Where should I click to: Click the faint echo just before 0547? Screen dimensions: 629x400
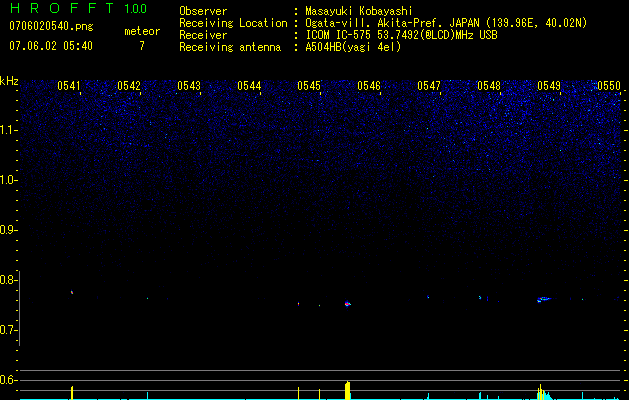(x=428, y=297)
